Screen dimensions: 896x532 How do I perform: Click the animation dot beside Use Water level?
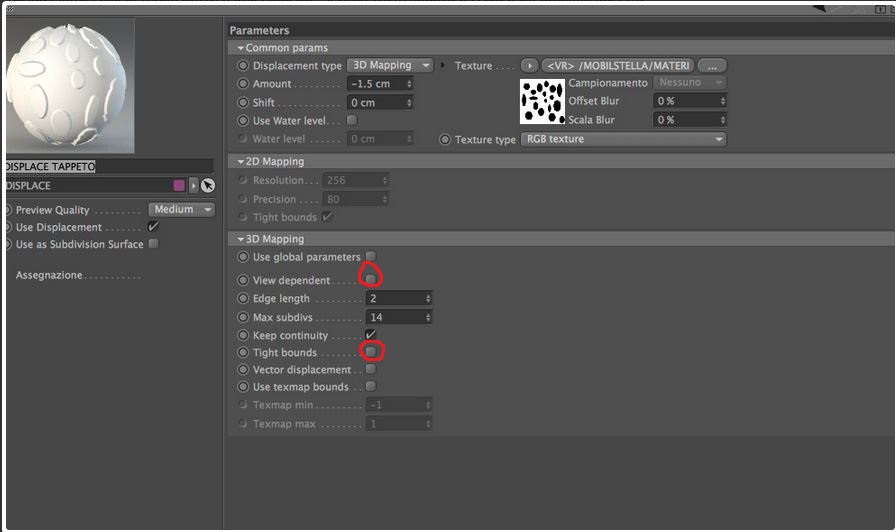click(243, 121)
